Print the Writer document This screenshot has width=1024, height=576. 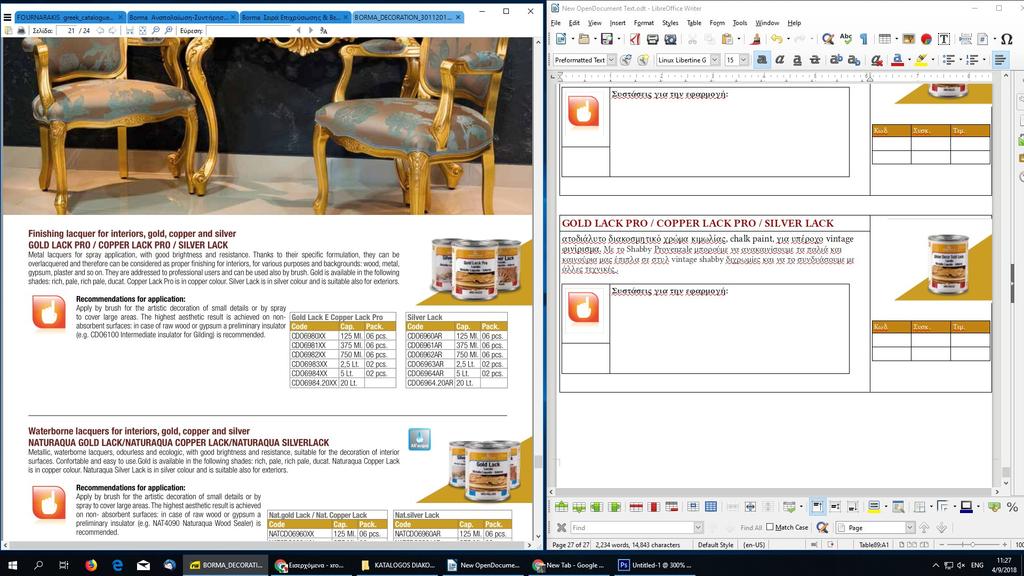click(x=652, y=39)
